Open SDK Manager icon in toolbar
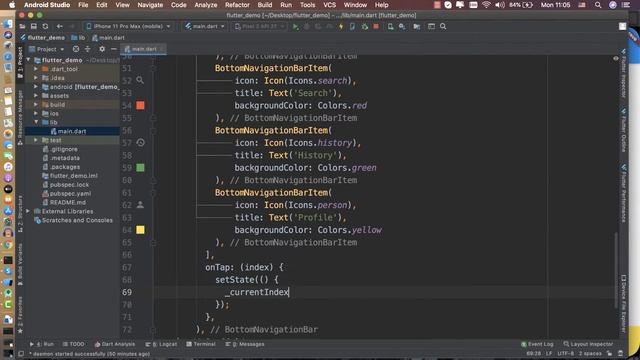 [x=402, y=27]
